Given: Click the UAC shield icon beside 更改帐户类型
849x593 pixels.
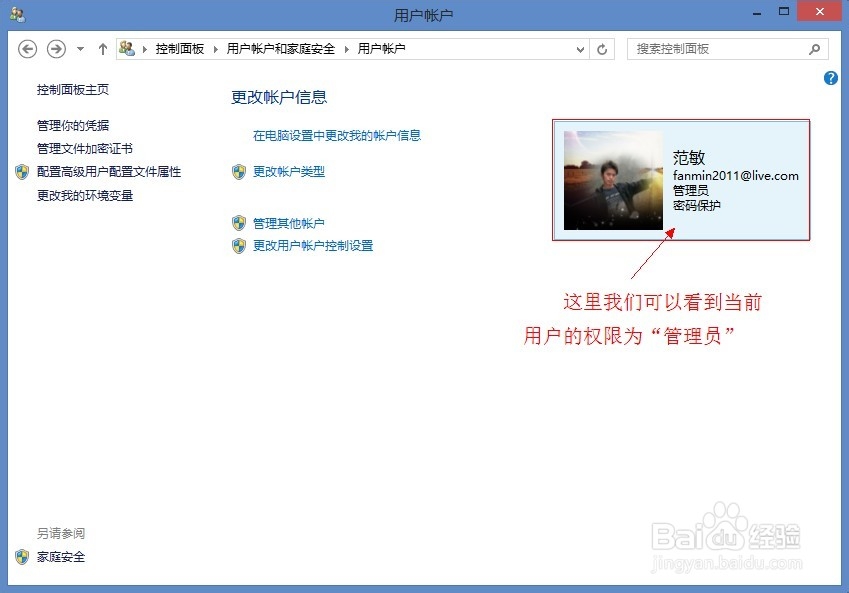Looking at the screenshot, I should [x=238, y=170].
